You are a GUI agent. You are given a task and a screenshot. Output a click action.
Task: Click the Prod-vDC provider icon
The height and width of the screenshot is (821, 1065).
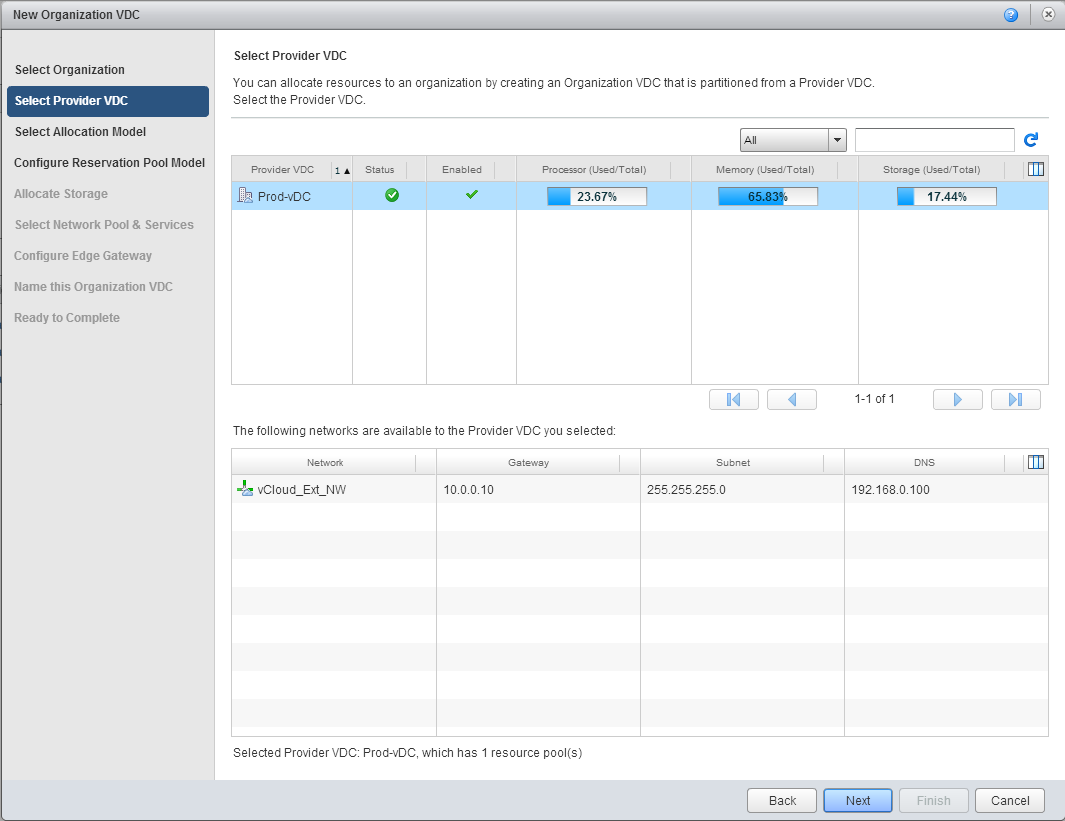click(245, 197)
